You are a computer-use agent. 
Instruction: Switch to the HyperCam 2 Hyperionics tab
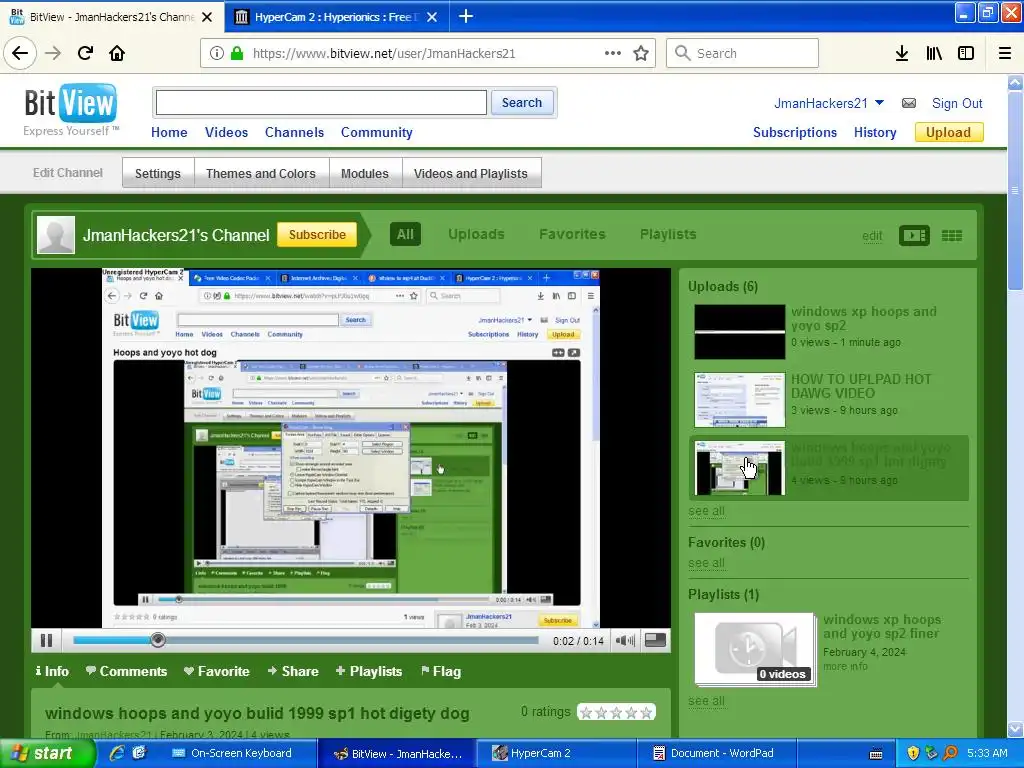click(x=336, y=16)
